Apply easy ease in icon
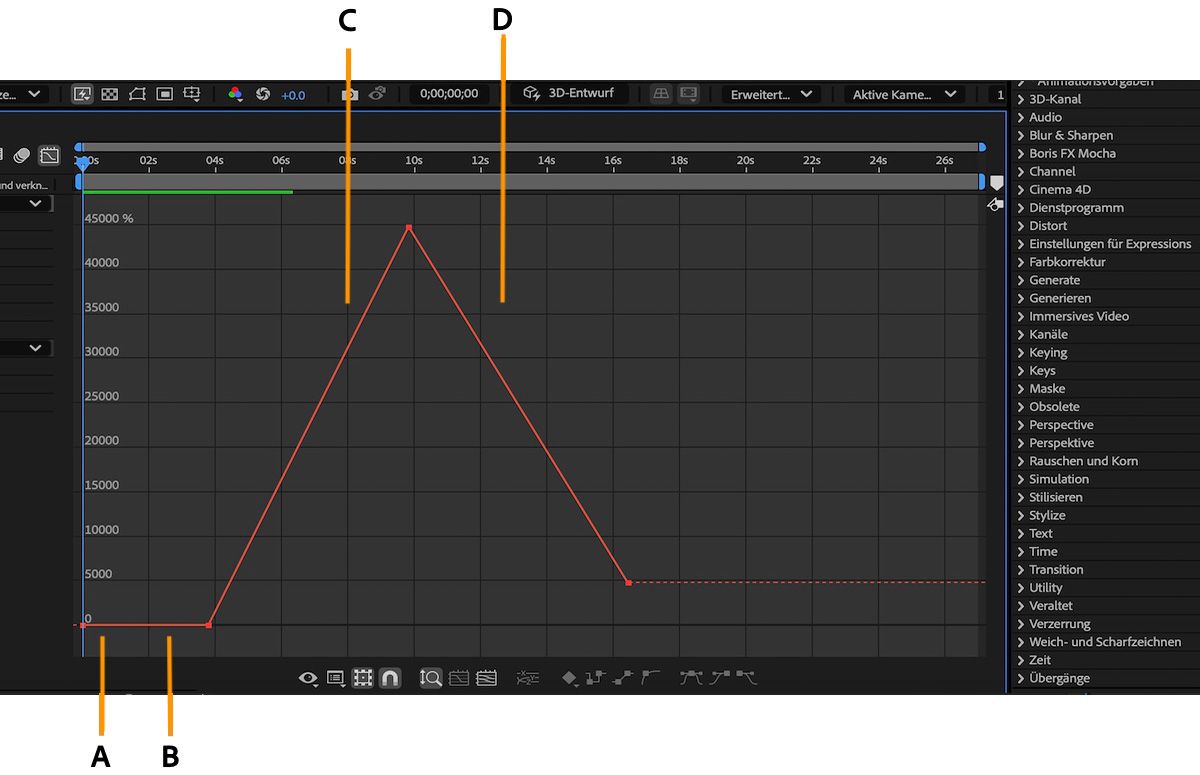The image size is (1200, 775). [x=719, y=678]
